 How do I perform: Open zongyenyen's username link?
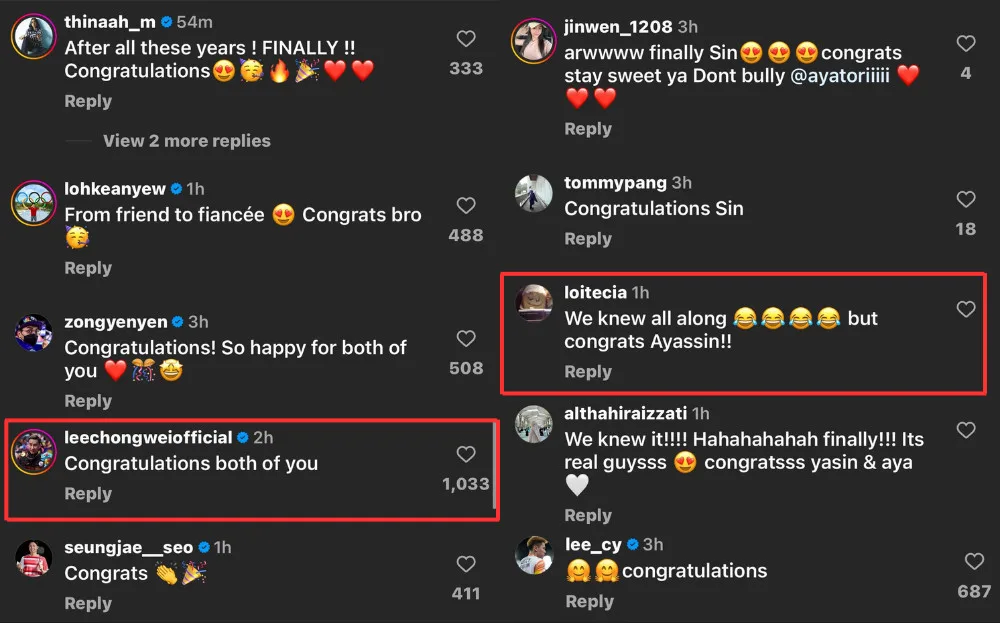pos(116,322)
